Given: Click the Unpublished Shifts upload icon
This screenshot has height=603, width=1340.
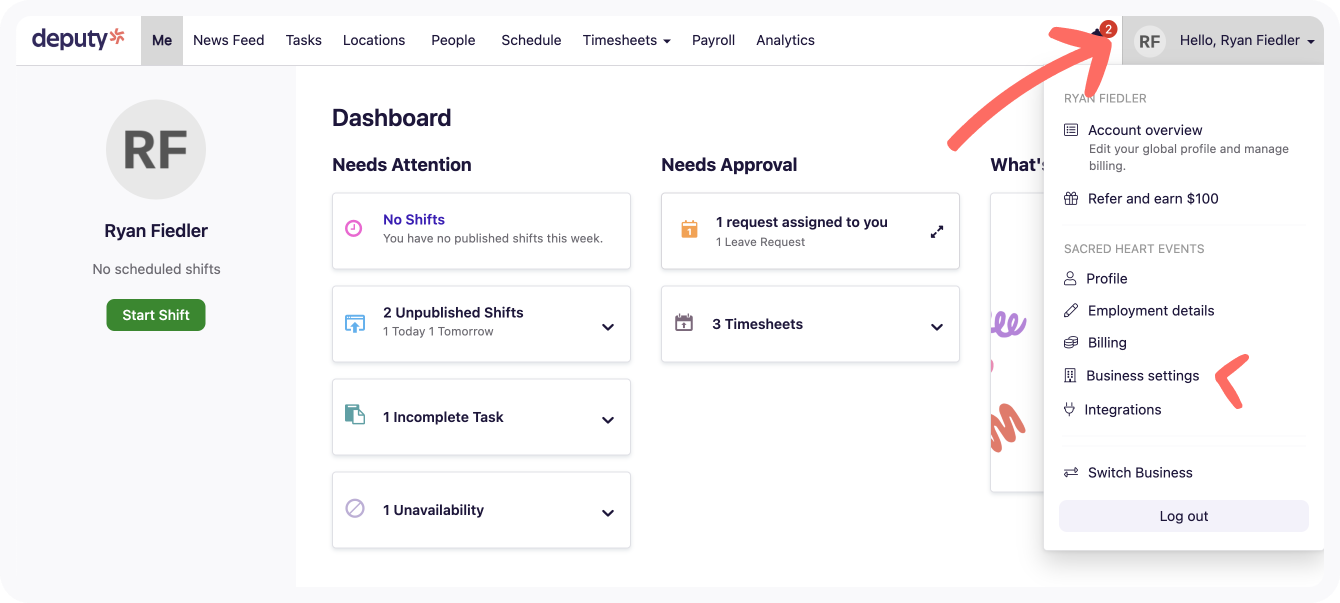Looking at the screenshot, I should tap(354, 323).
